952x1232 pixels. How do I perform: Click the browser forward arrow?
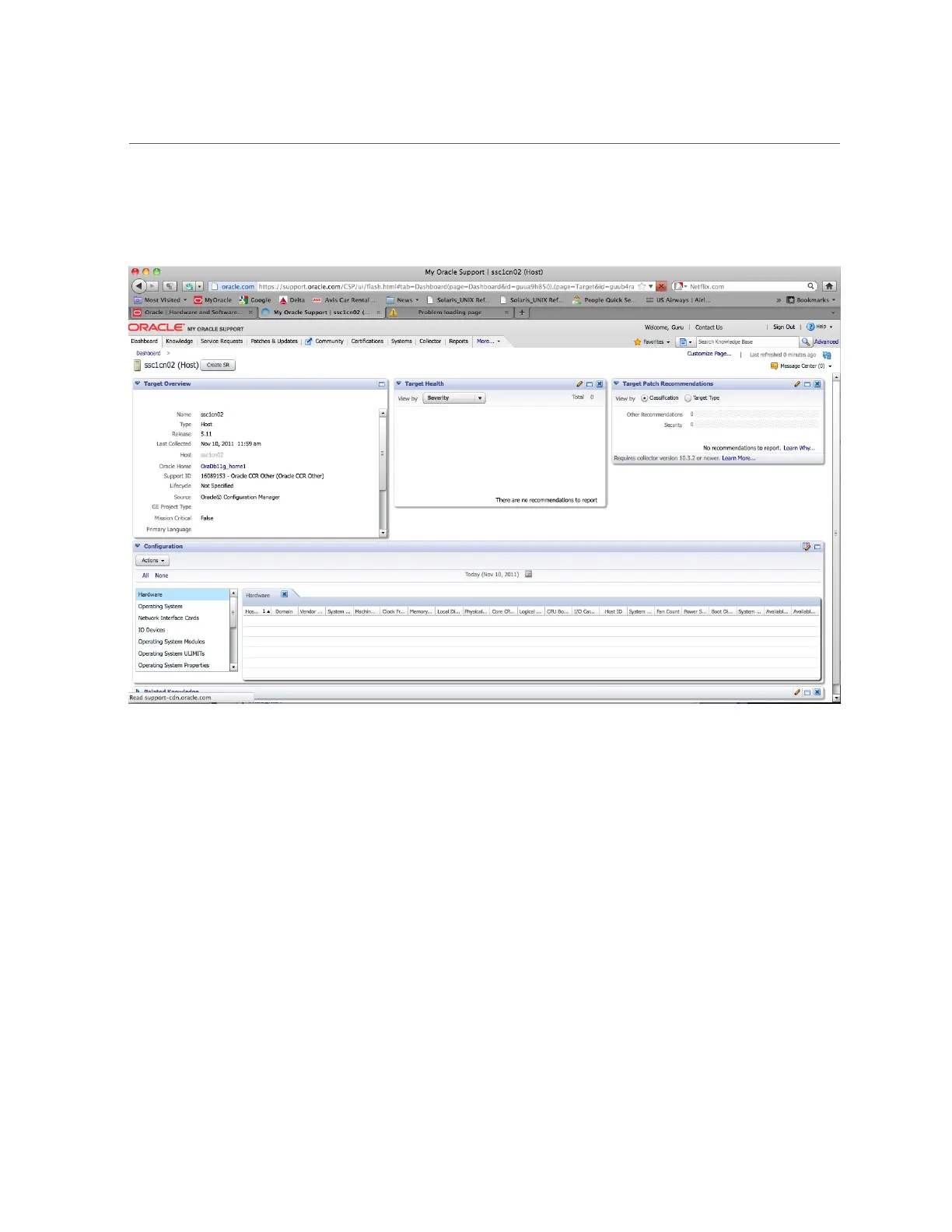click(153, 286)
